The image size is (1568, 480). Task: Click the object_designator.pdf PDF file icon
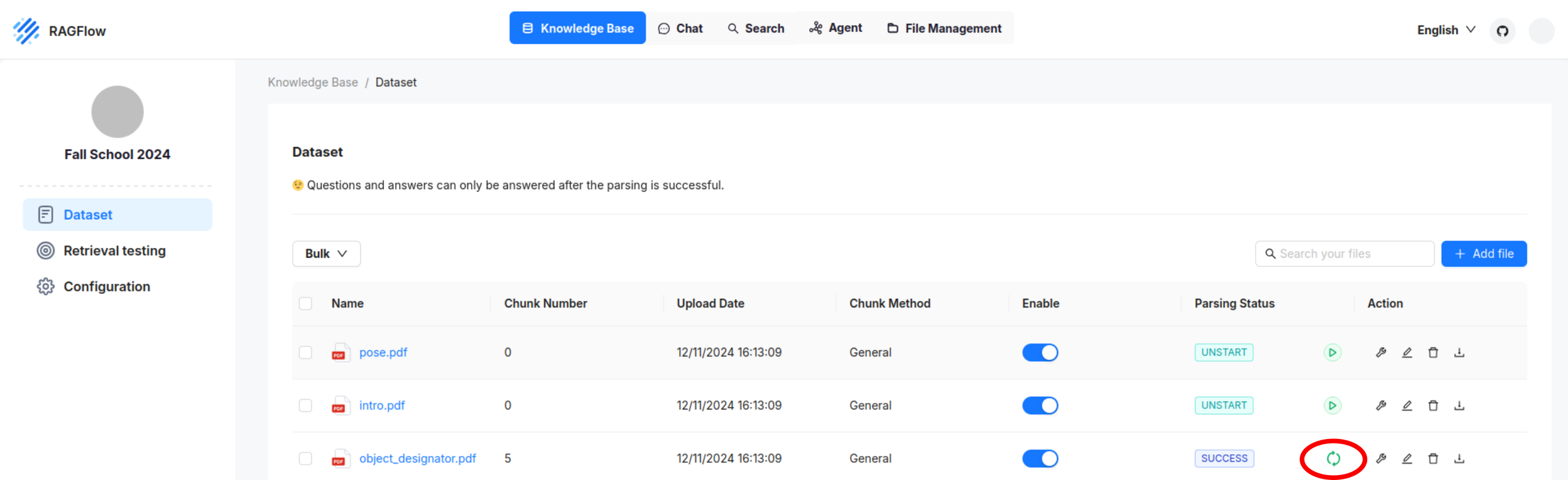tap(340, 459)
